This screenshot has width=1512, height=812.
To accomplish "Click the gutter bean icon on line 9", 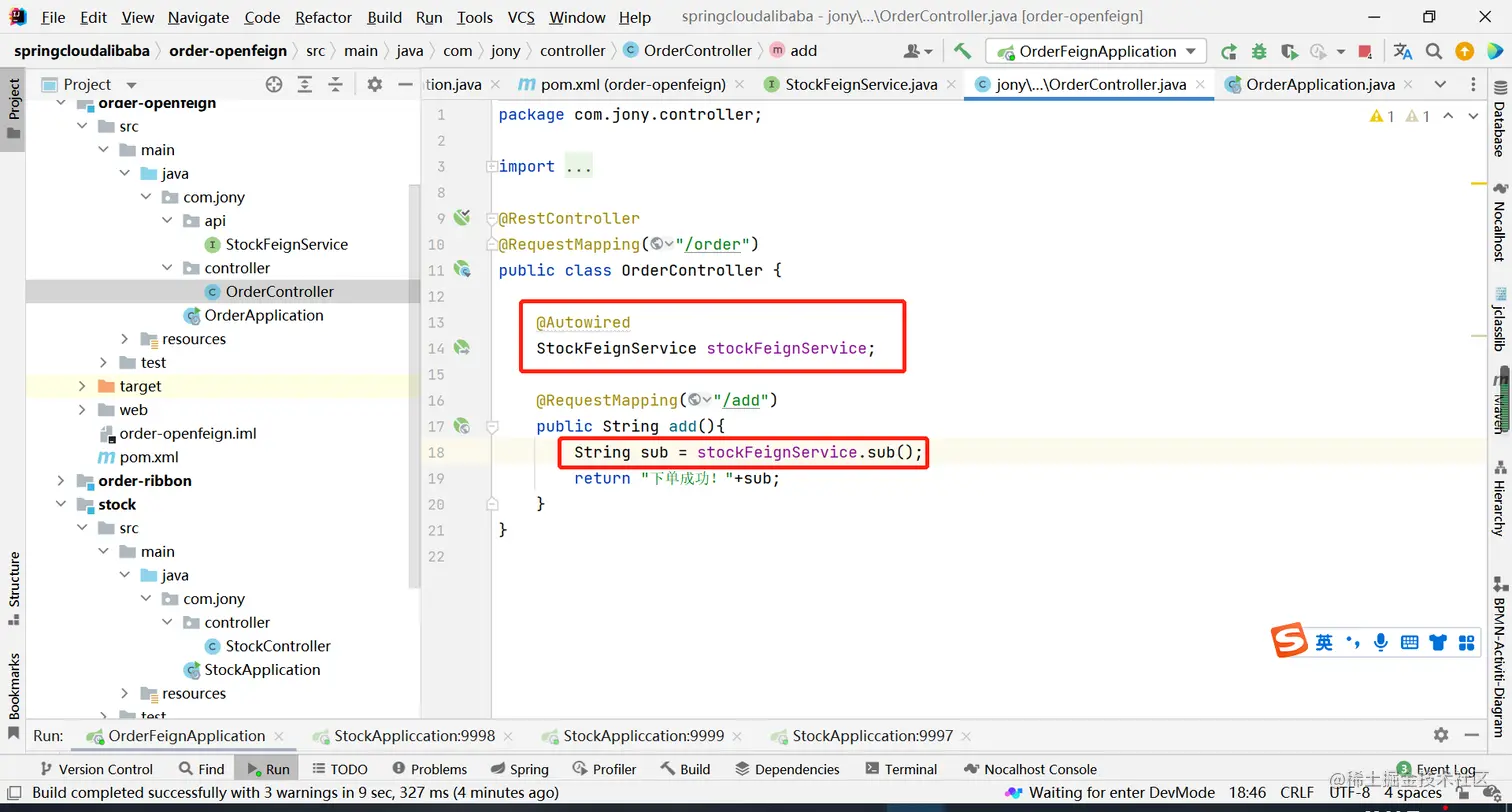I will pos(461,217).
